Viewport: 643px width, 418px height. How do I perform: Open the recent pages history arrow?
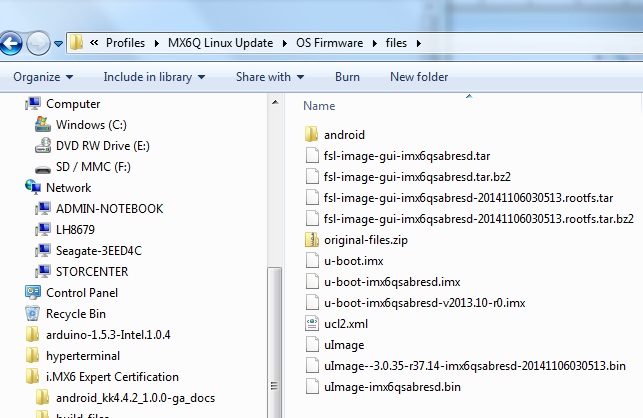(x=58, y=43)
